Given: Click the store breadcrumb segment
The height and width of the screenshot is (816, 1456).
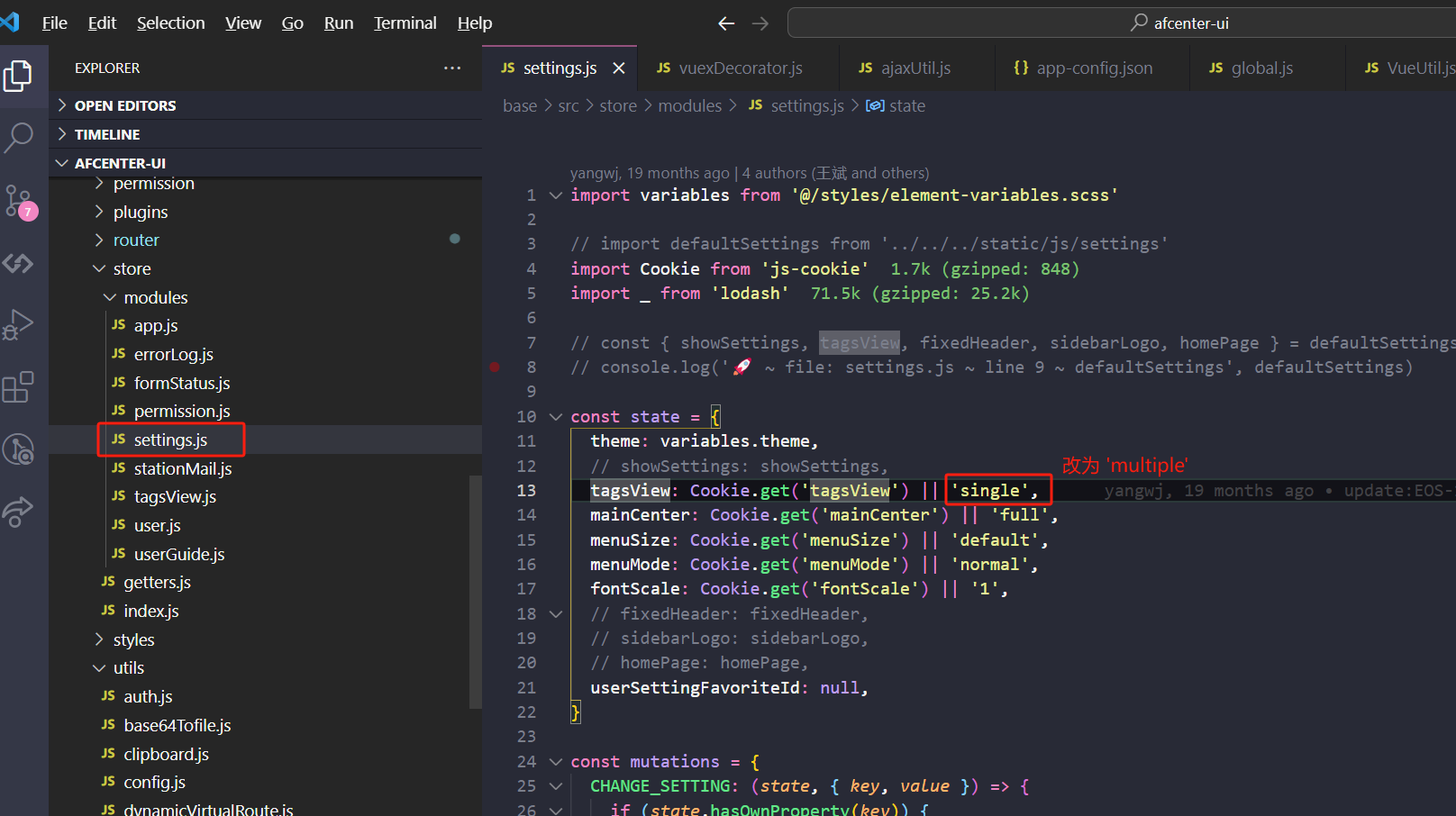Looking at the screenshot, I should (x=618, y=106).
